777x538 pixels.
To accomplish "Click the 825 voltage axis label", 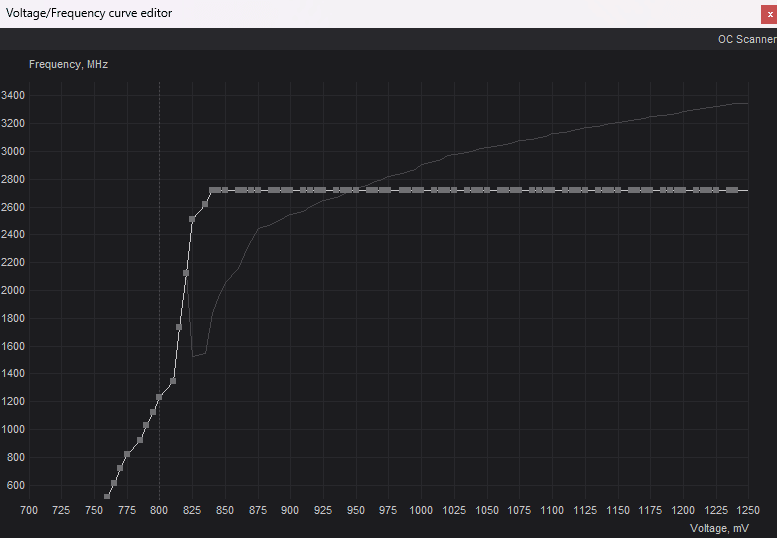I will click(192, 510).
